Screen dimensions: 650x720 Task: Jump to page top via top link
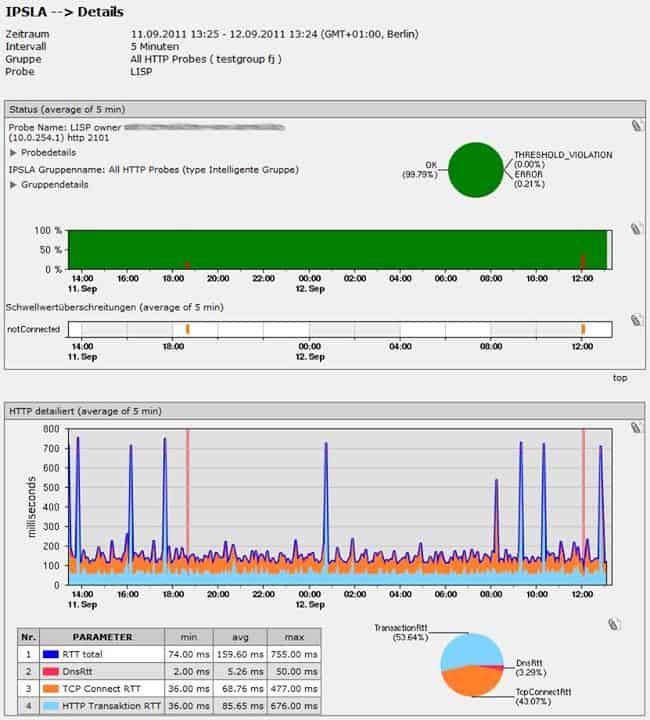[x=620, y=378]
